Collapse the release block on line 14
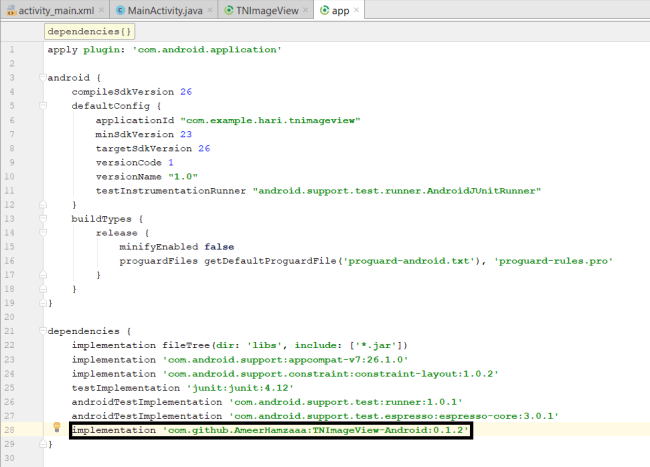650x467 pixels. (43, 232)
